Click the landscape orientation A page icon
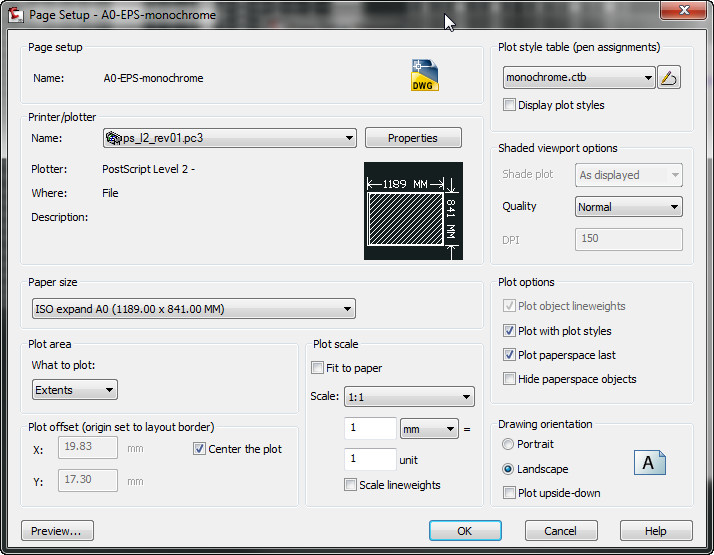714x555 pixels. coord(650,463)
